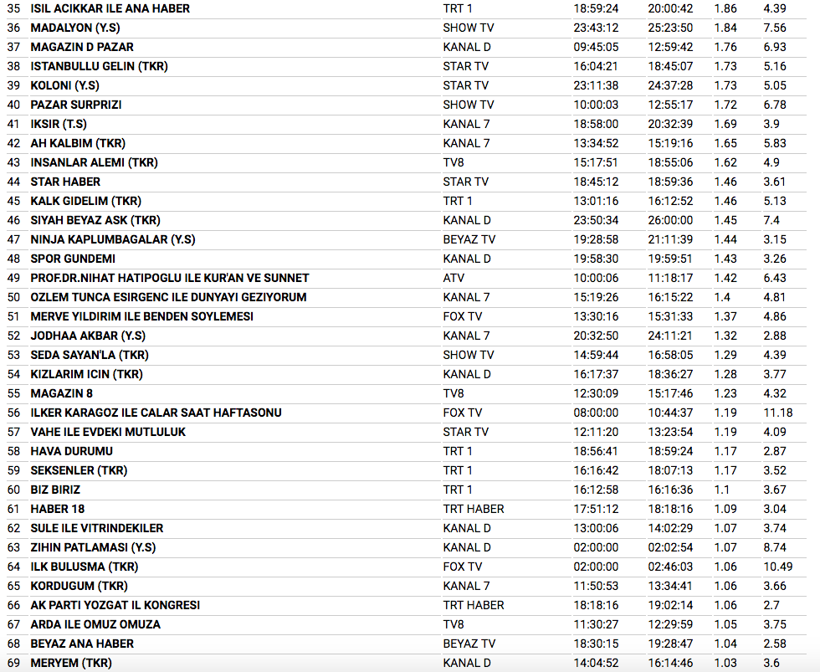Select NINJA KAPLUMBAGALAR (Y.S) entry

coord(113,239)
